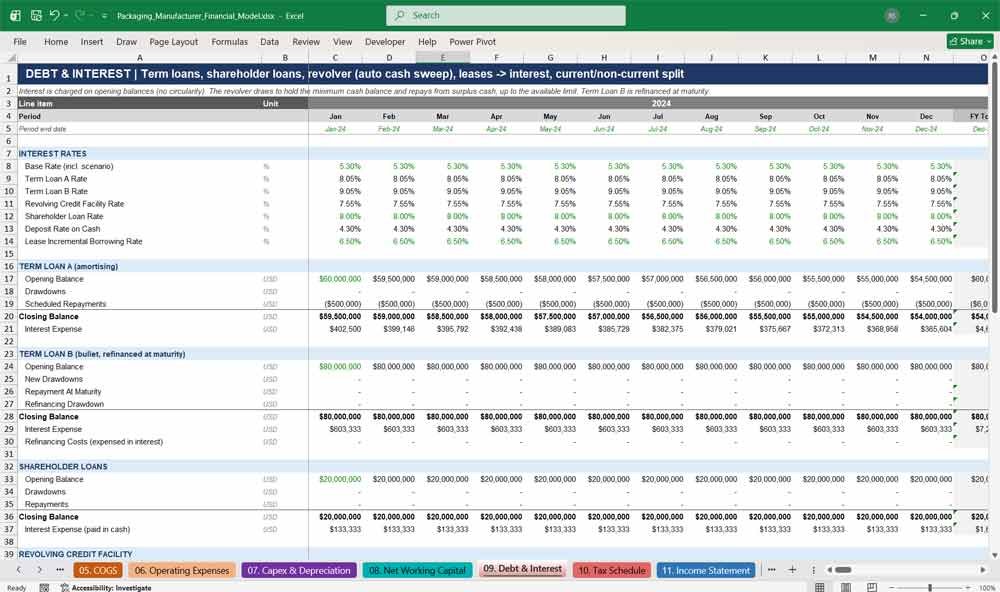Select column A header

140,57
